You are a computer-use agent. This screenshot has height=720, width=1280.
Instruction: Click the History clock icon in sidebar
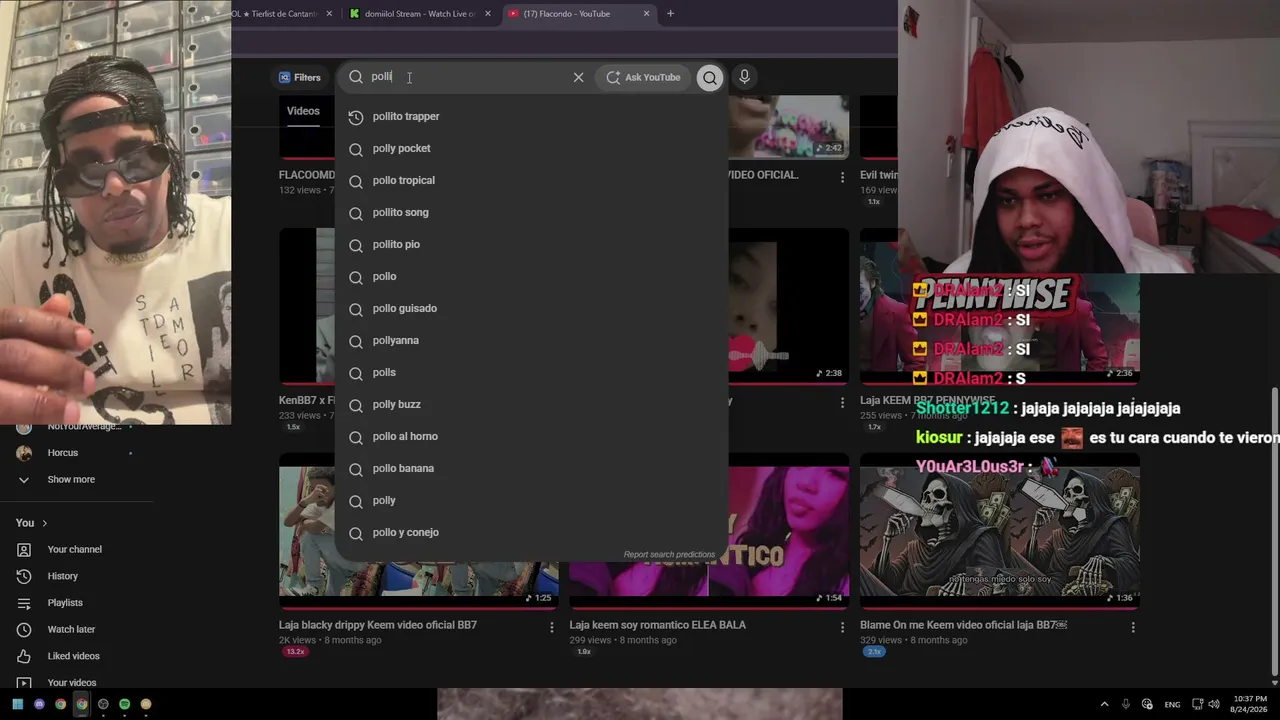(24, 576)
